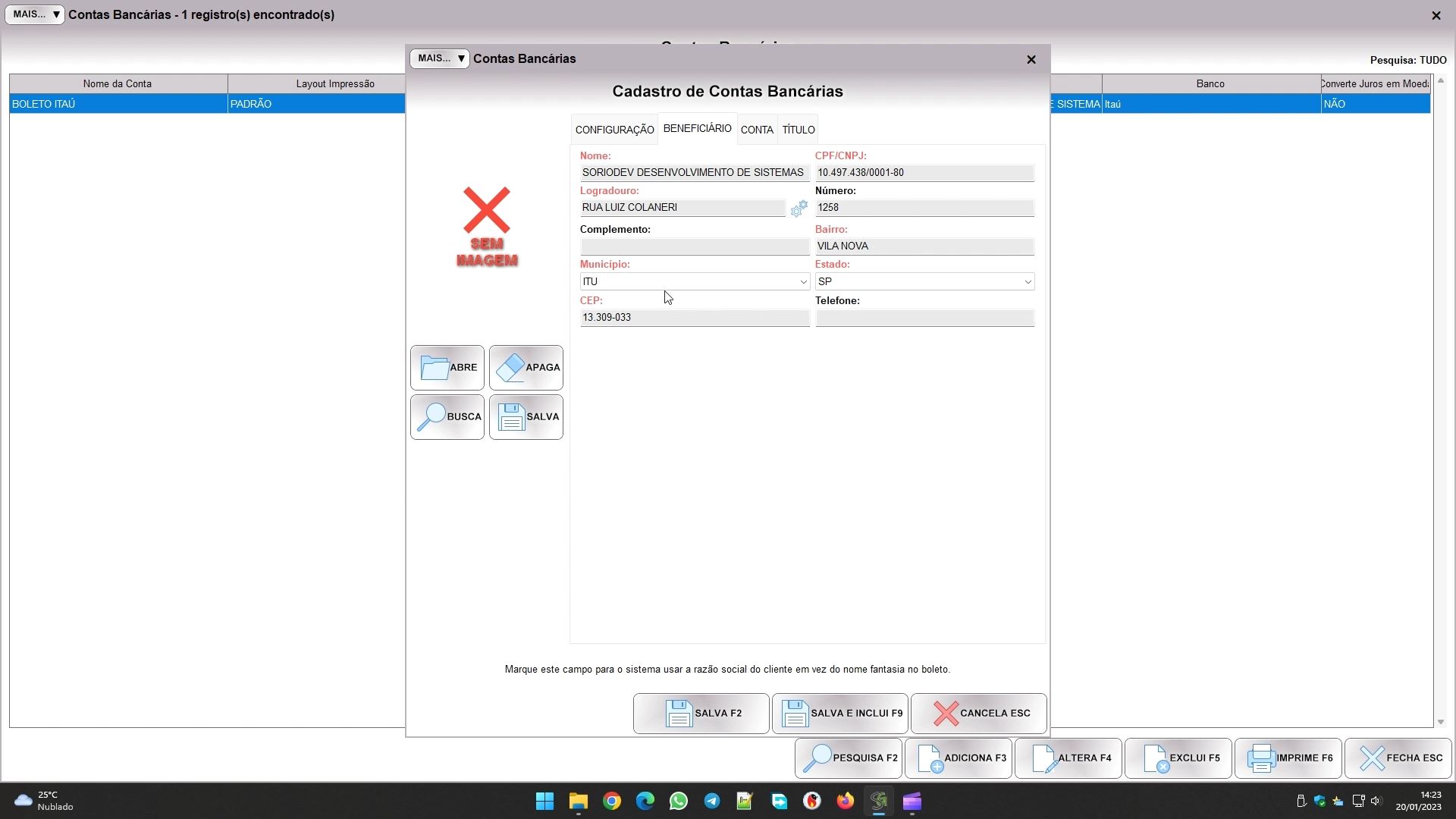Click the ADICIONA F3 button
This screenshot has width=1456, height=819.
click(958, 758)
